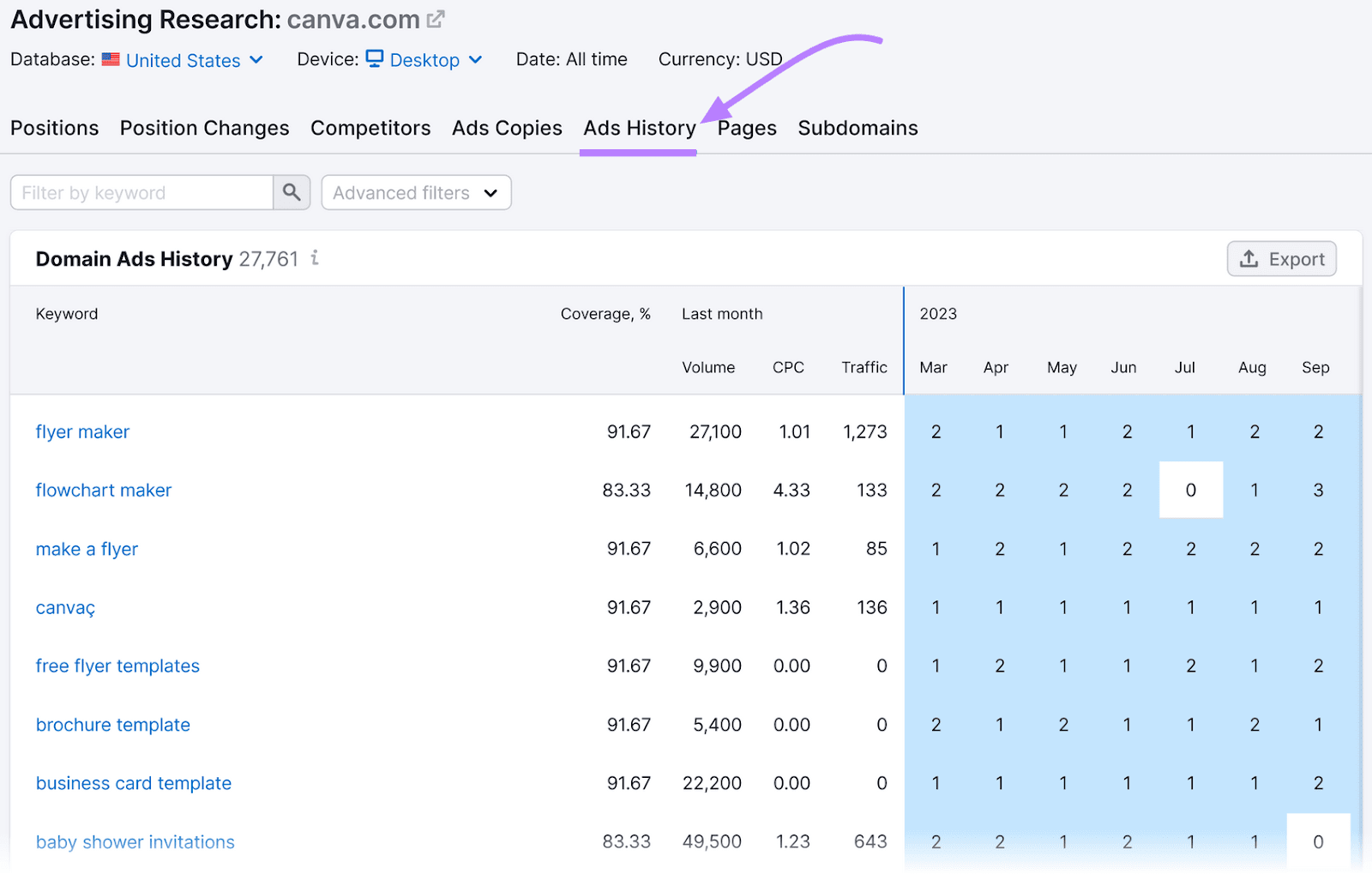This screenshot has width=1372, height=874.
Task: Click the US flag database icon
Action: point(111,59)
